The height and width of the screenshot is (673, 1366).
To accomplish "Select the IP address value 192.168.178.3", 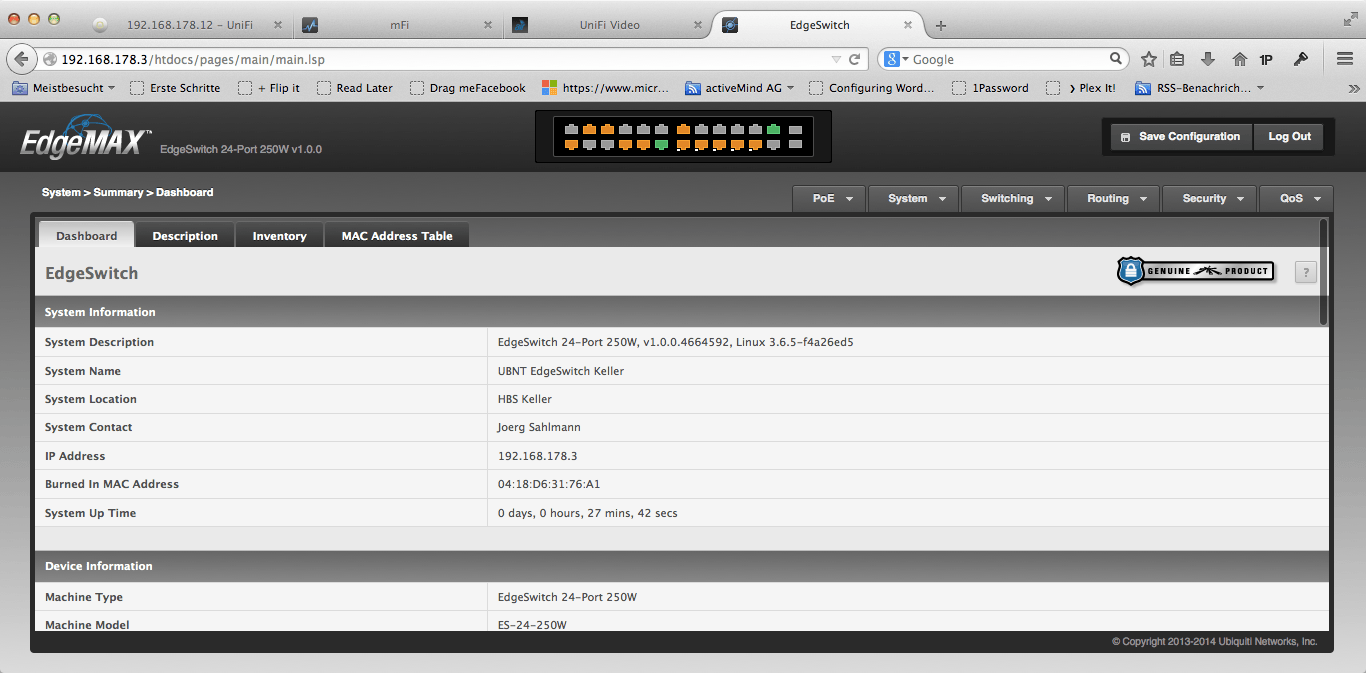I will (537, 456).
